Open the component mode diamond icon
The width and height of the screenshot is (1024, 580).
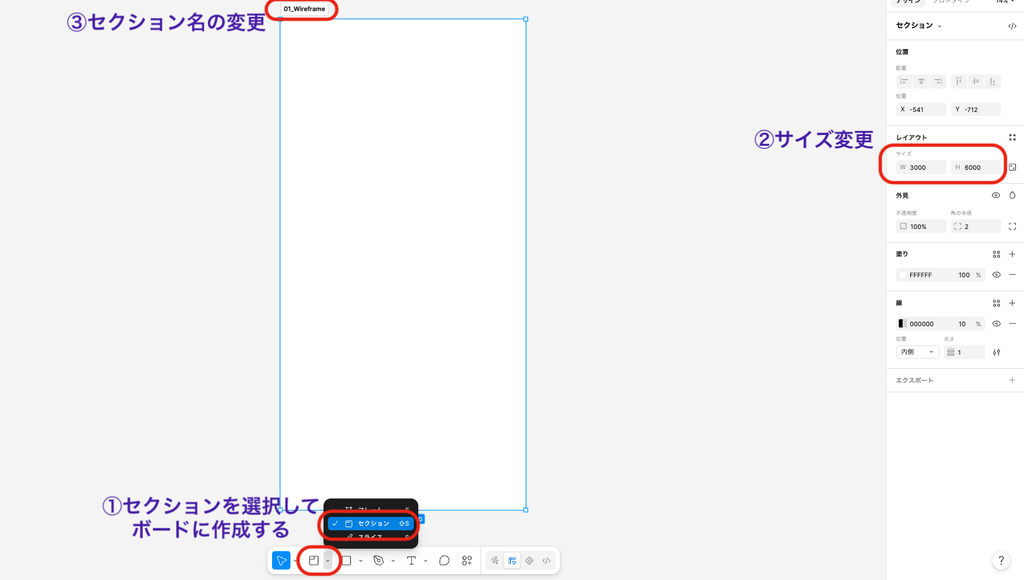[x=530, y=560]
